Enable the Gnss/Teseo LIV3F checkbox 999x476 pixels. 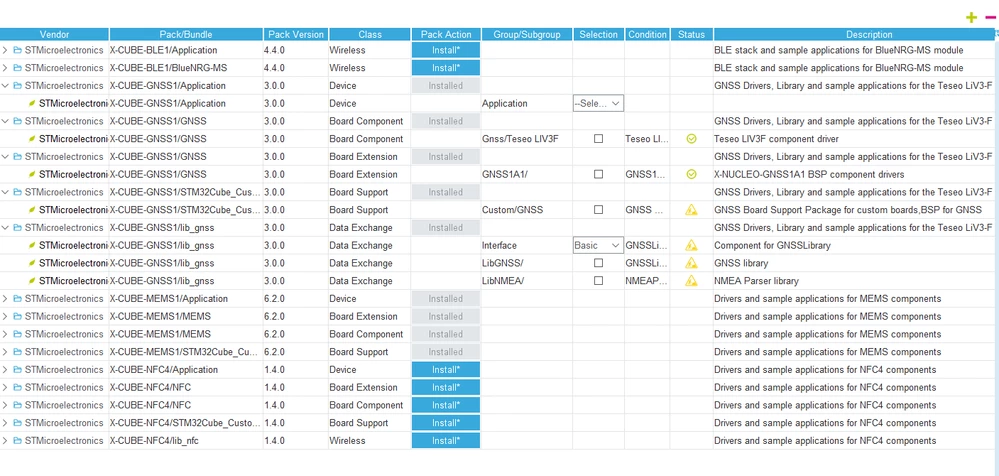598,139
